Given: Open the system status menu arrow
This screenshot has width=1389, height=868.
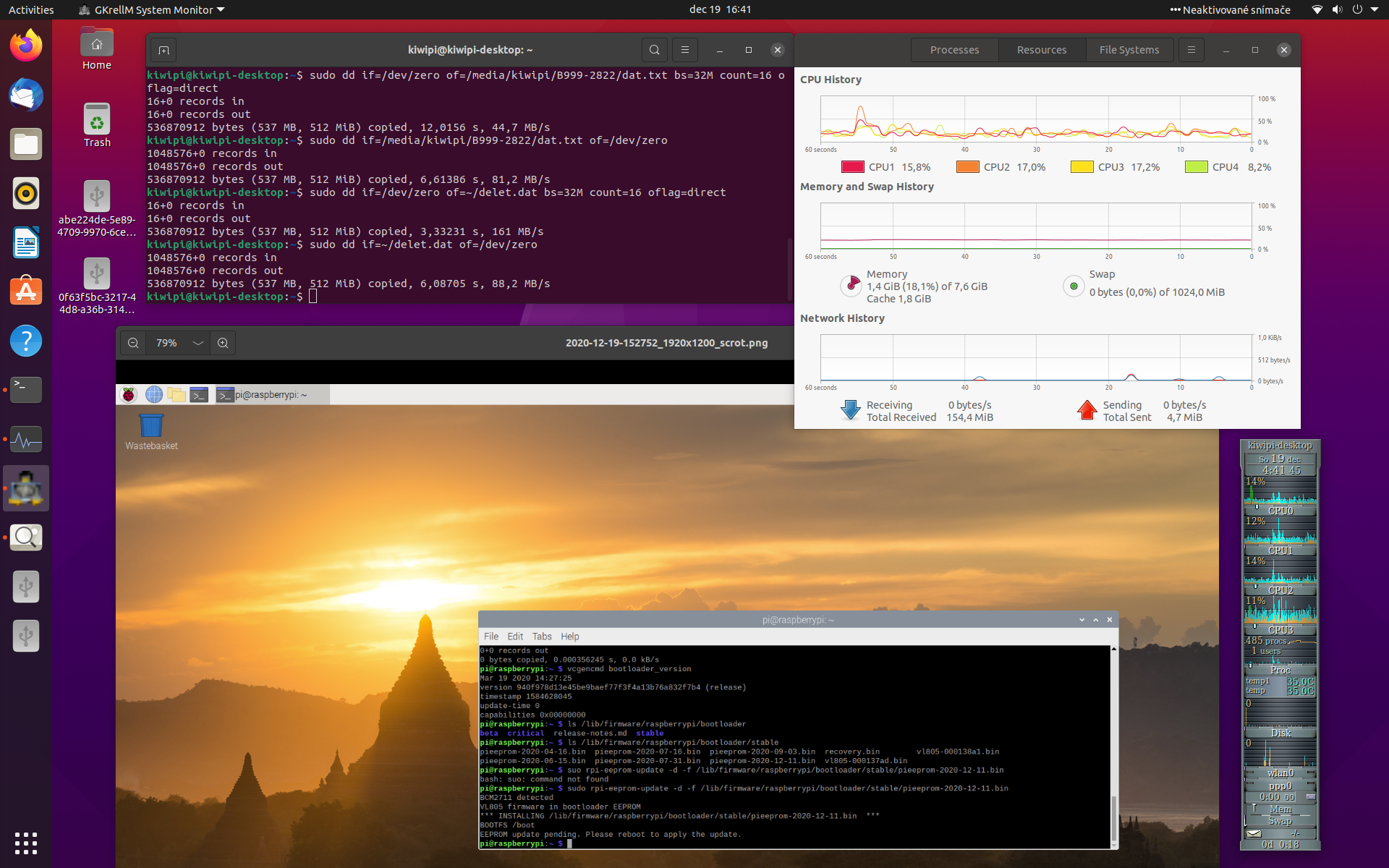Looking at the screenshot, I should coord(1374,9).
